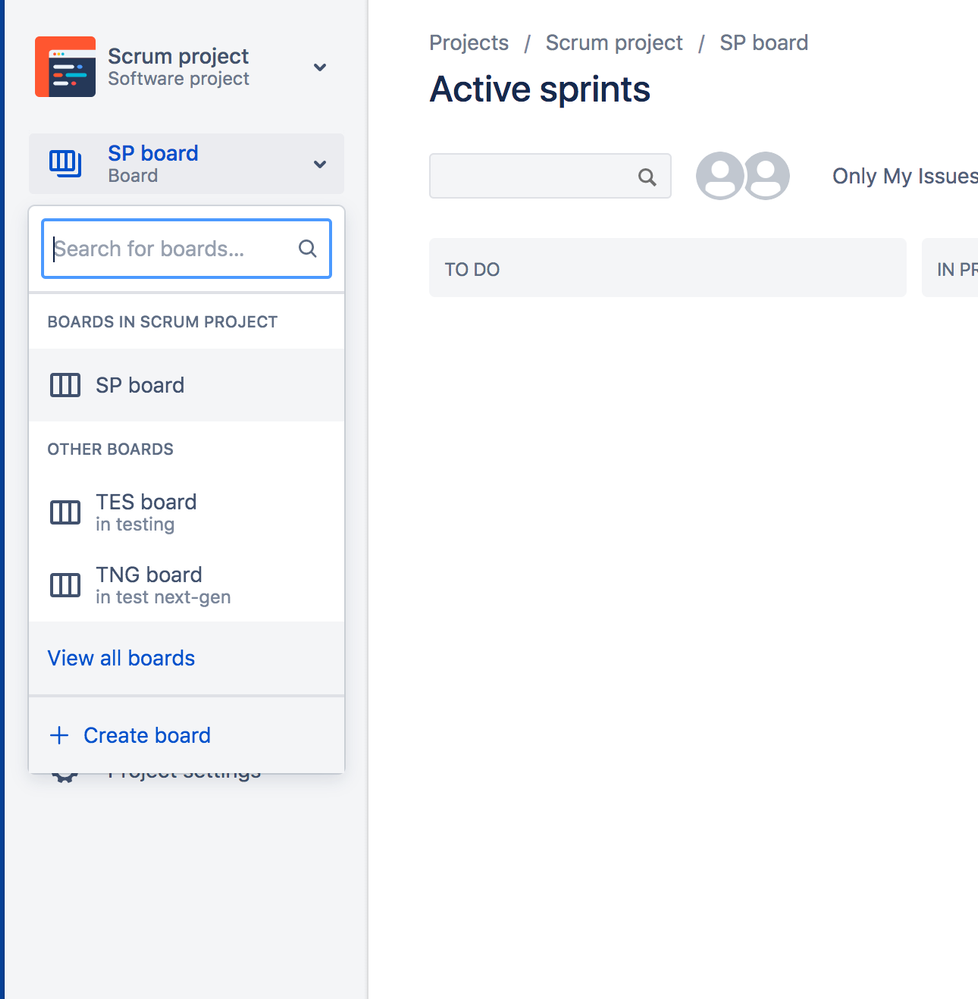Collapse the SP board dropdown chevron

(319, 163)
